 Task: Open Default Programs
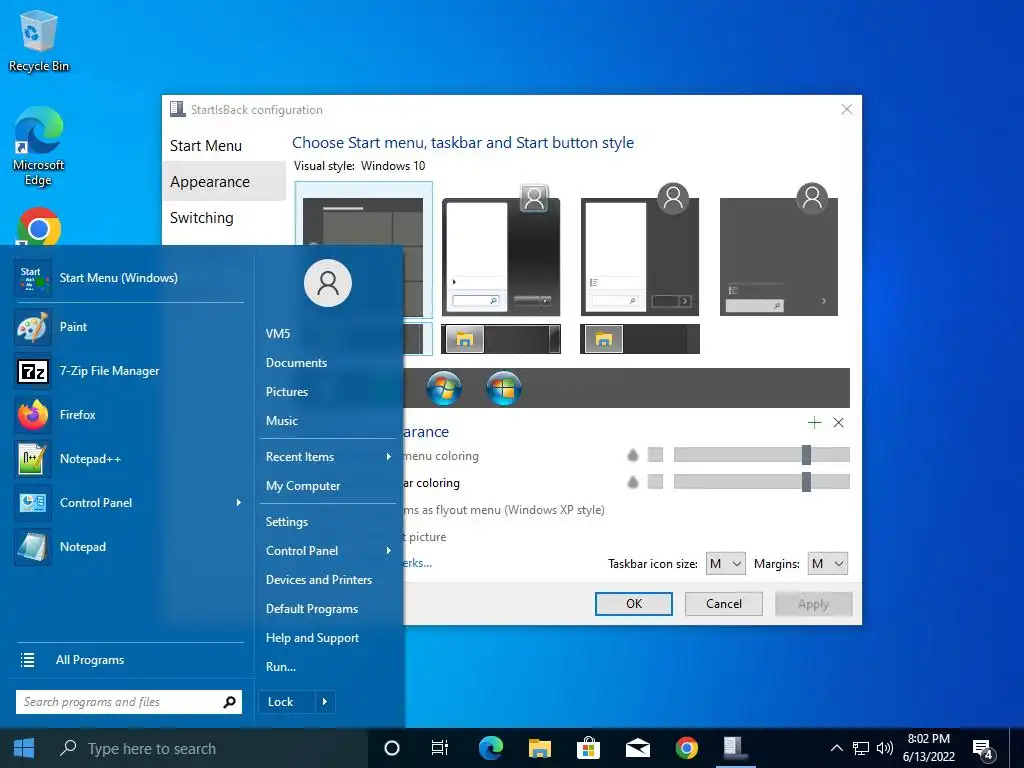(312, 609)
